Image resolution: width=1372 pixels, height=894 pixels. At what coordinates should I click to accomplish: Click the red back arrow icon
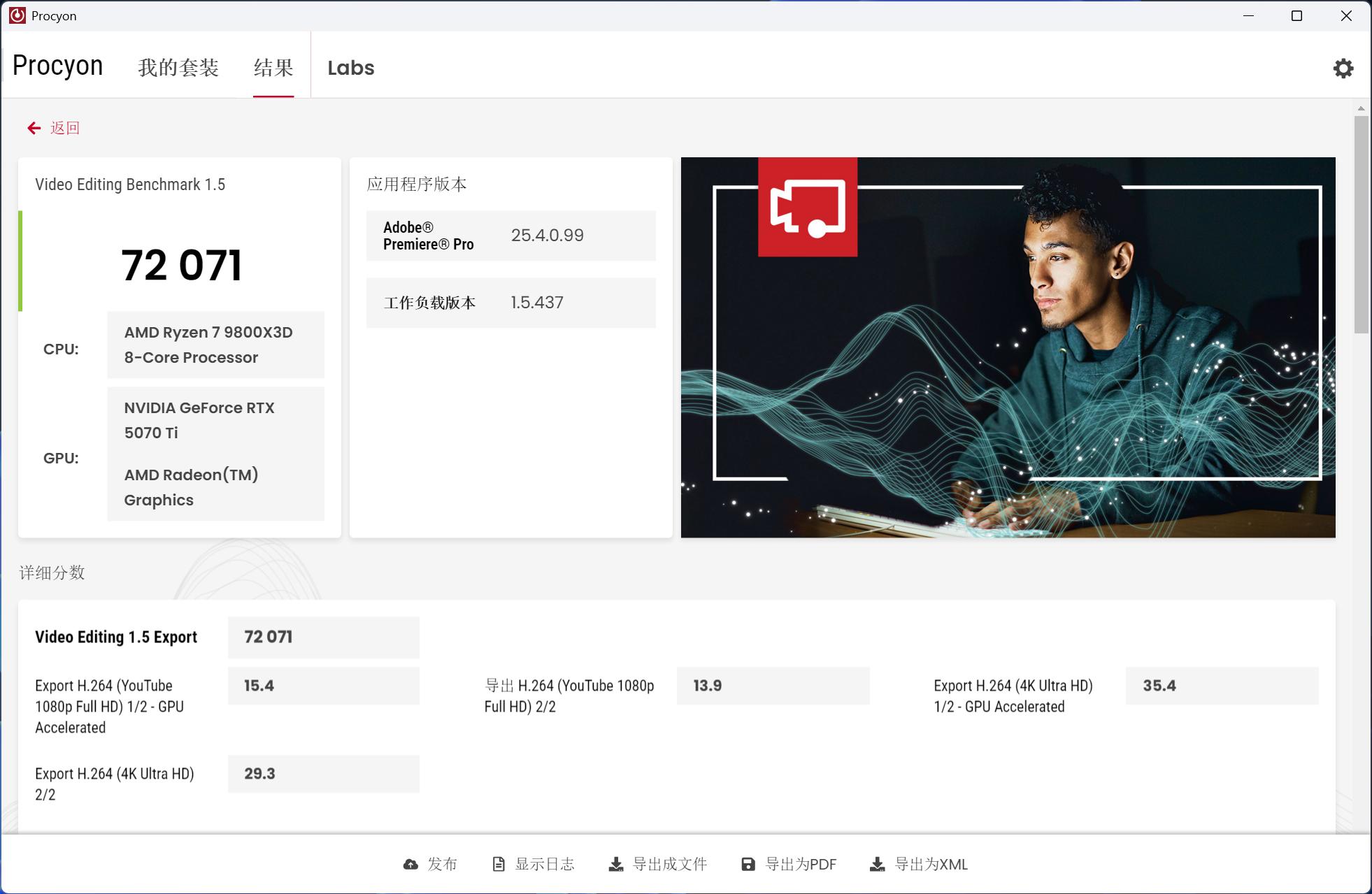34,127
